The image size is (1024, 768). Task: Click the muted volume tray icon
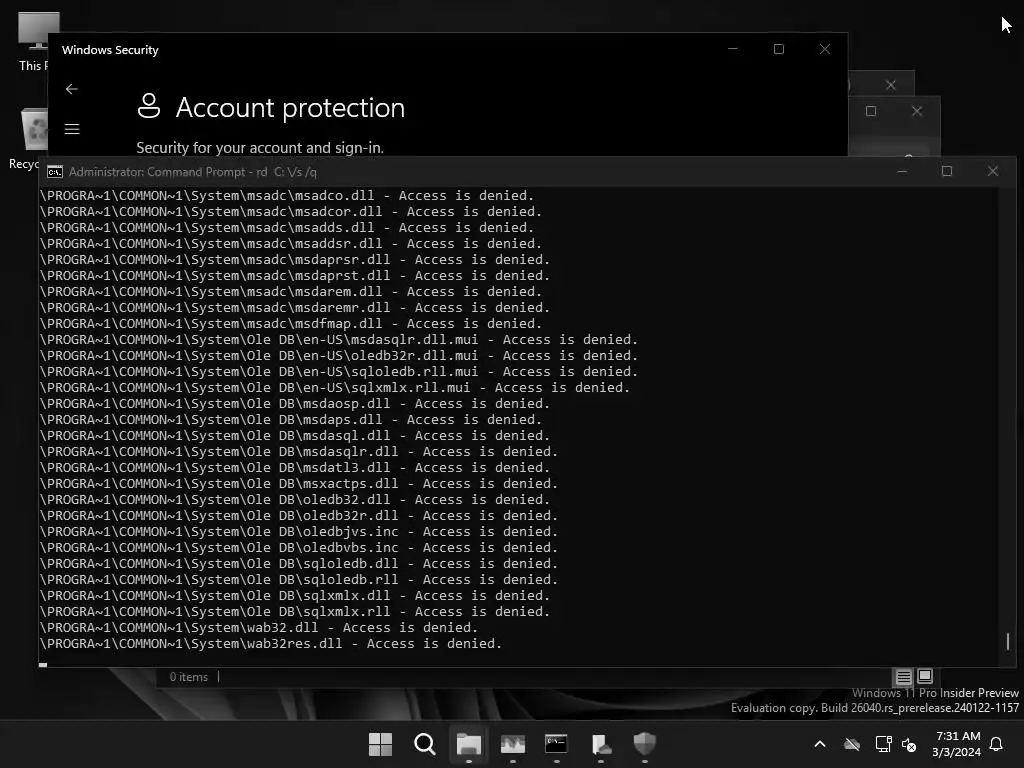(x=909, y=744)
